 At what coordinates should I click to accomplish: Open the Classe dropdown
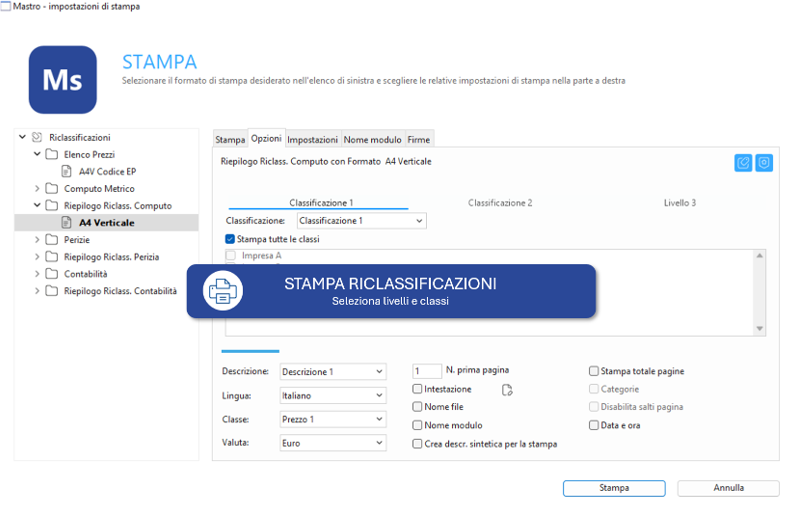tap(333, 419)
